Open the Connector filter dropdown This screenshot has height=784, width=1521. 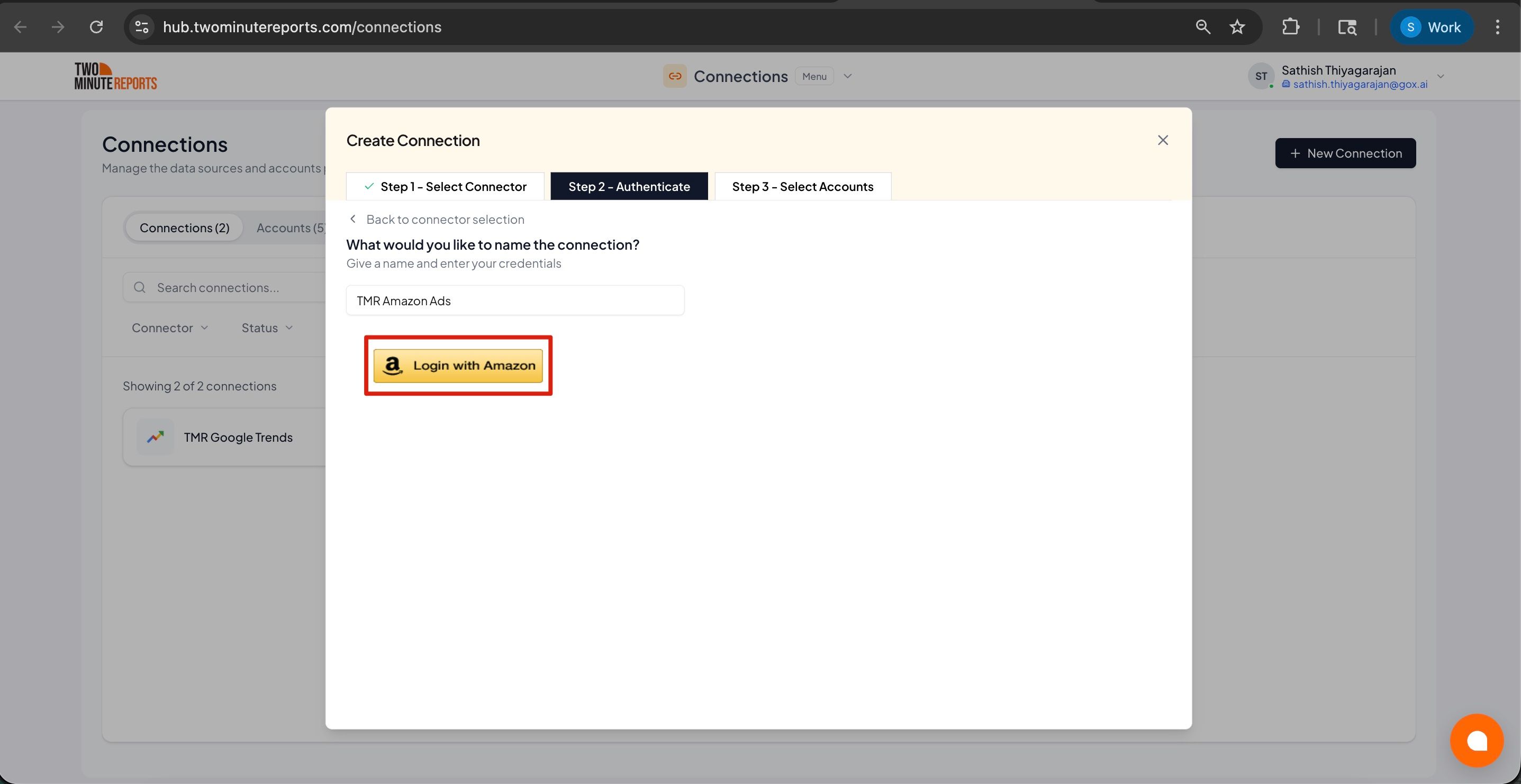coord(169,327)
